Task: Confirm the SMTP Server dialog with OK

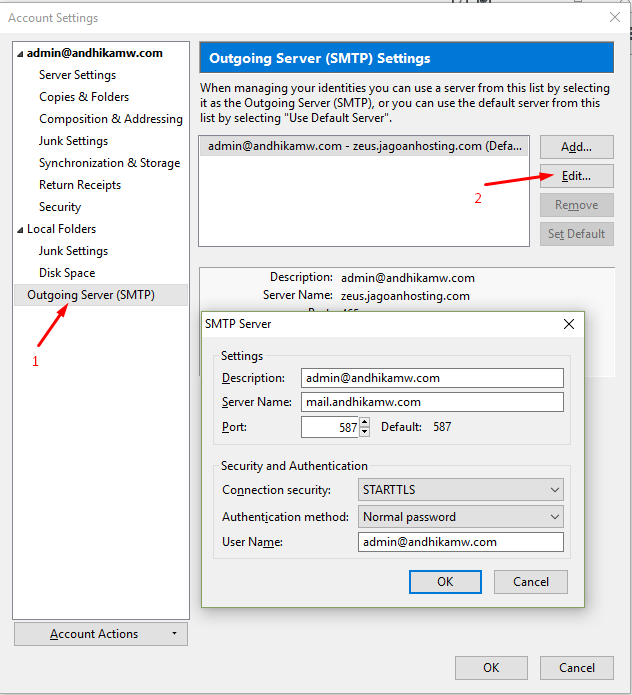Action: coord(445,582)
